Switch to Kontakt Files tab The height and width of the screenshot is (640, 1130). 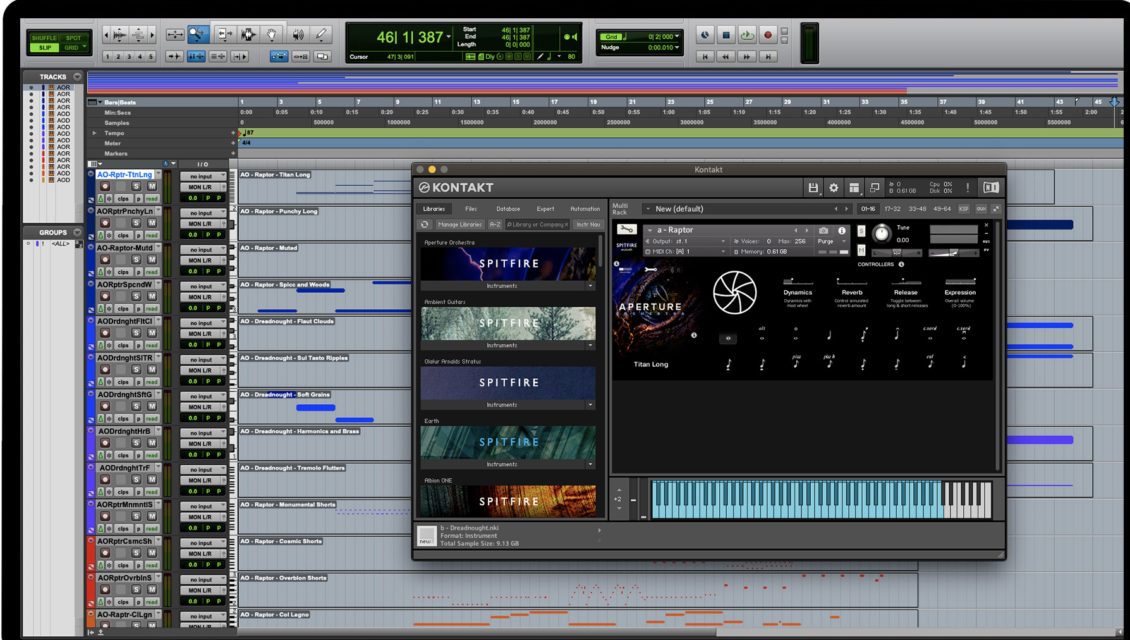(x=471, y=209)
